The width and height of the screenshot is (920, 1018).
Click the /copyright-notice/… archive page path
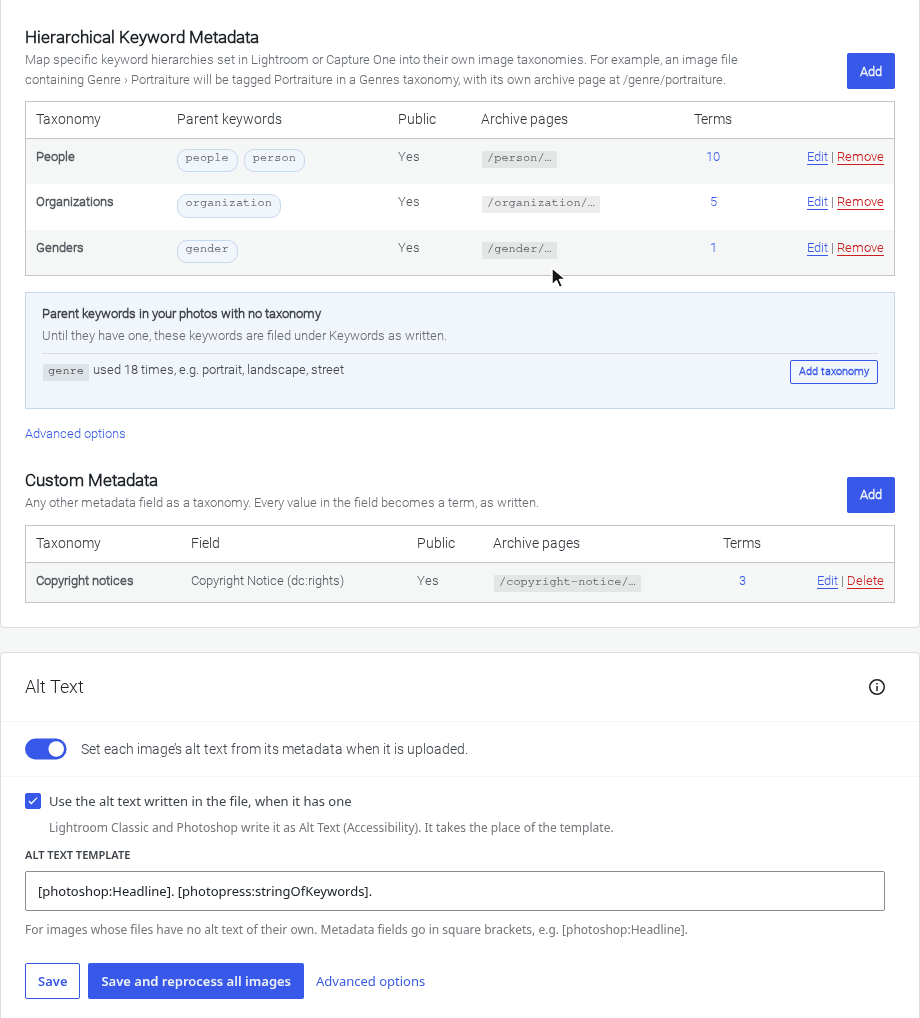(567, 582)
